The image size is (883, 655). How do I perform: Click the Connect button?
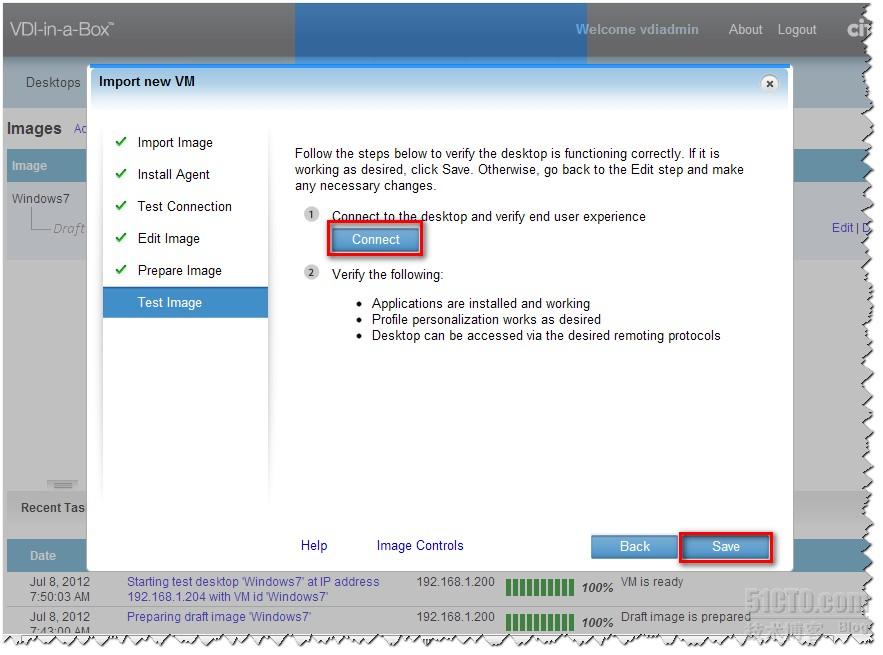point(375,239)
